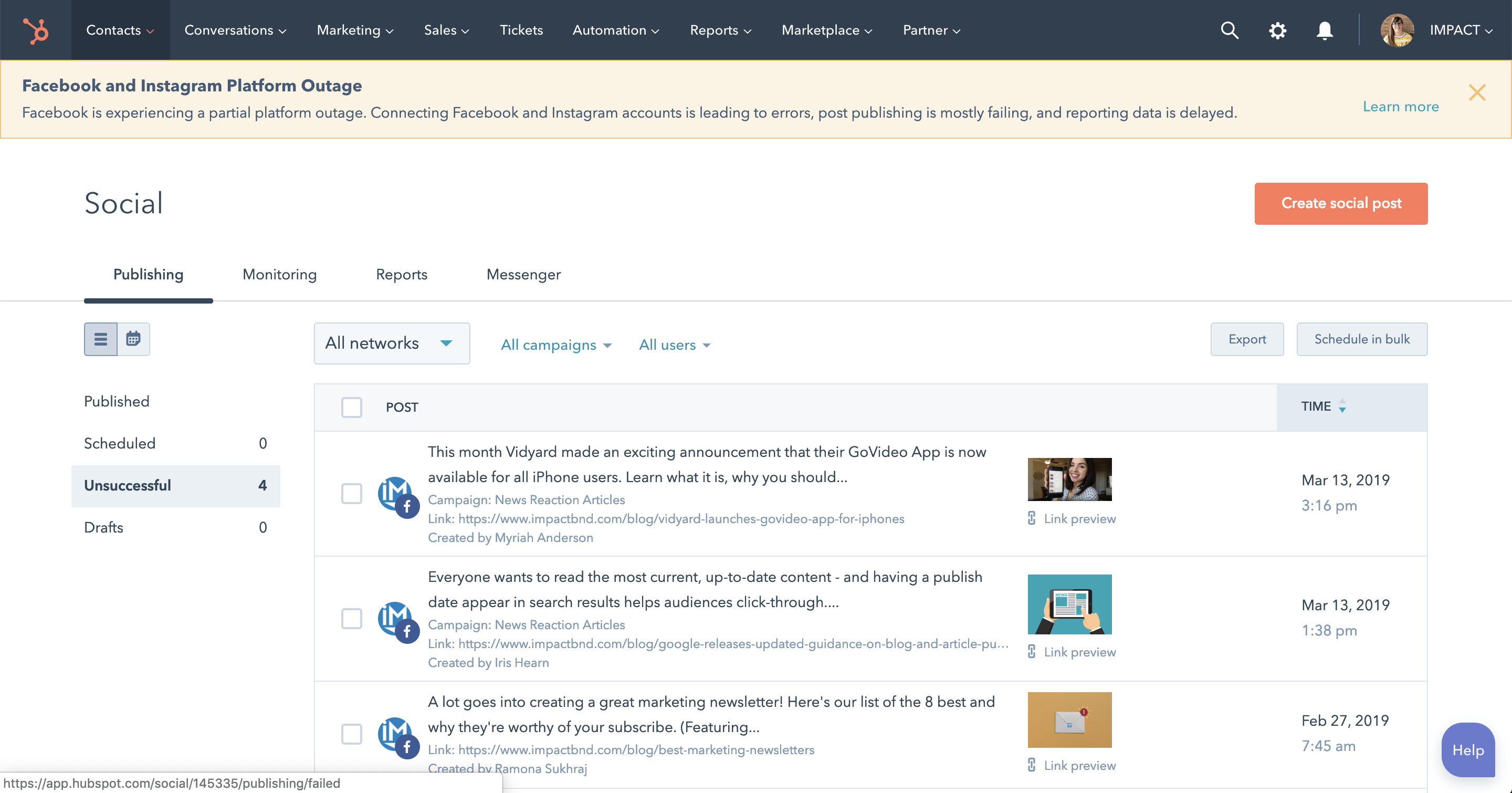Open the All users filter
The width and height of the screenshot is (1512, 793).
pyautogui.click(x=675, y=345)
